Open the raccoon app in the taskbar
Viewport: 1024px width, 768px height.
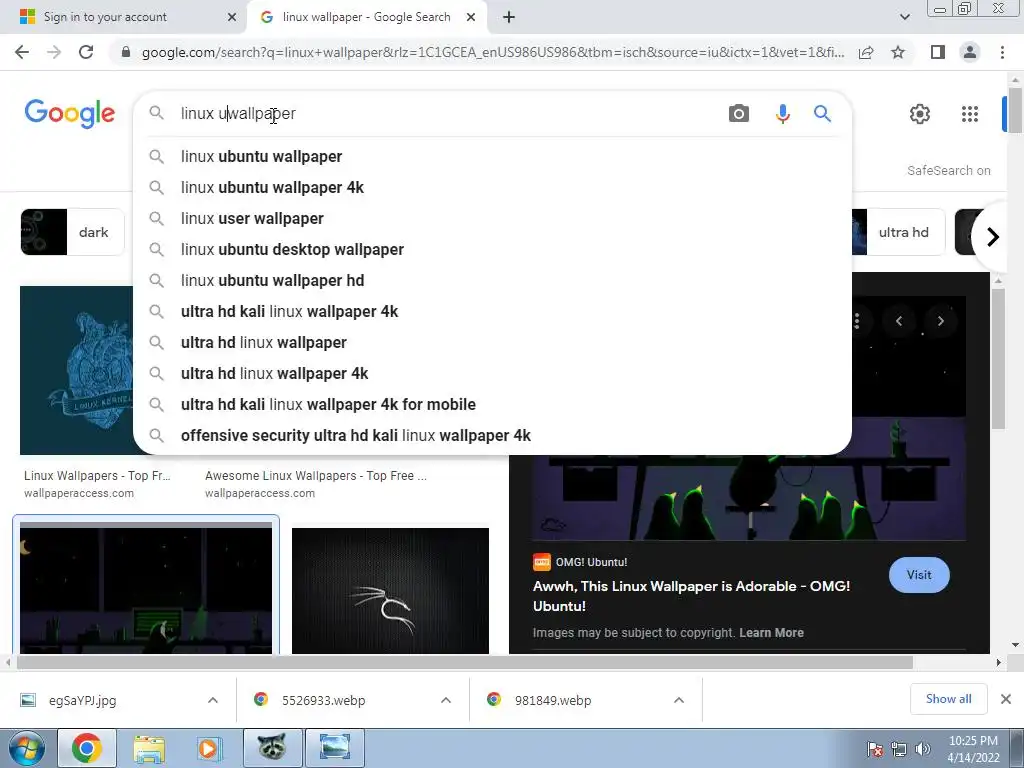click(x=272, y=748)
